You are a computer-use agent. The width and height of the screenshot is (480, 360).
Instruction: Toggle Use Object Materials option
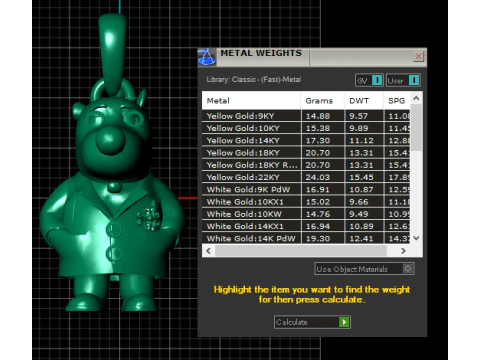(364, 269)
